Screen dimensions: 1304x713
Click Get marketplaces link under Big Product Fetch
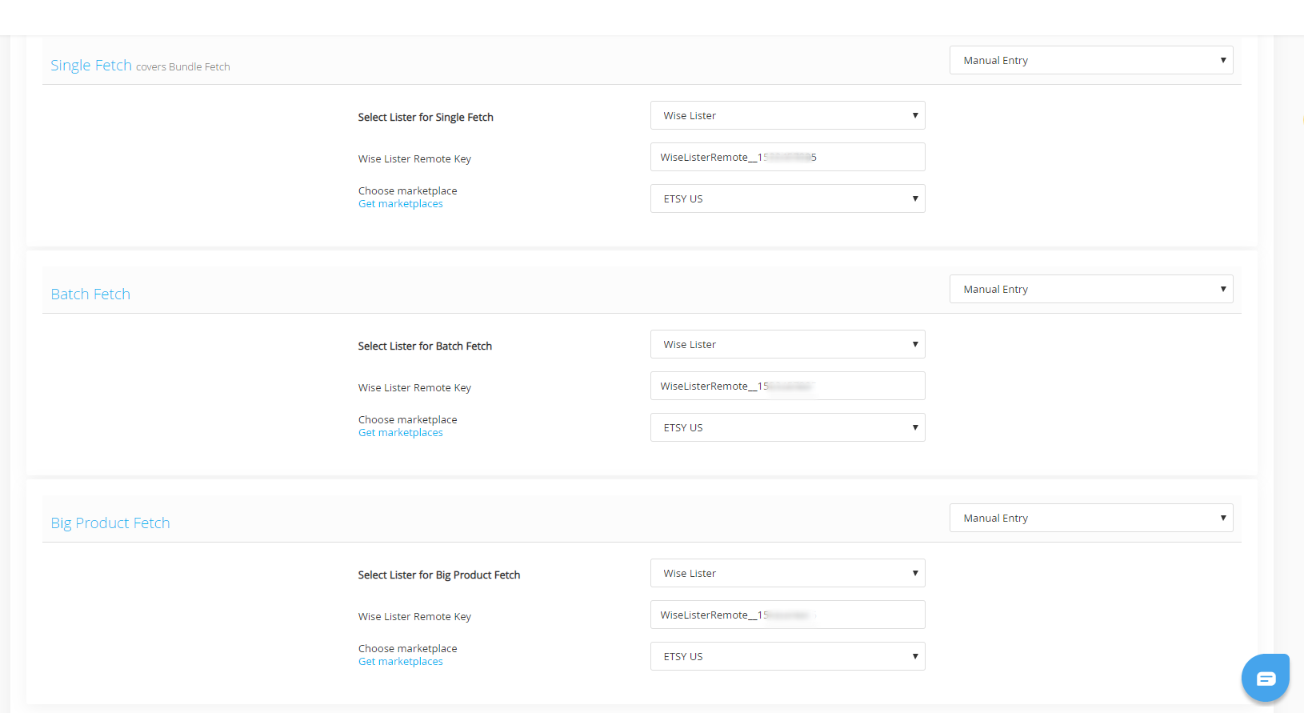tap(400, 662)
